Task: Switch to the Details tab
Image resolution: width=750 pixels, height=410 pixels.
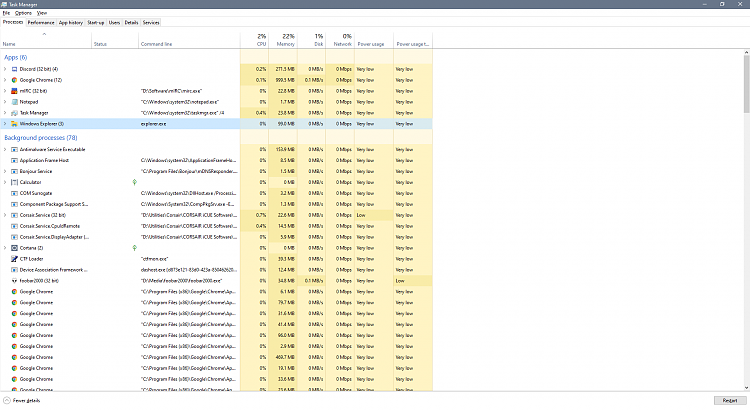Action: click(131, 22)
